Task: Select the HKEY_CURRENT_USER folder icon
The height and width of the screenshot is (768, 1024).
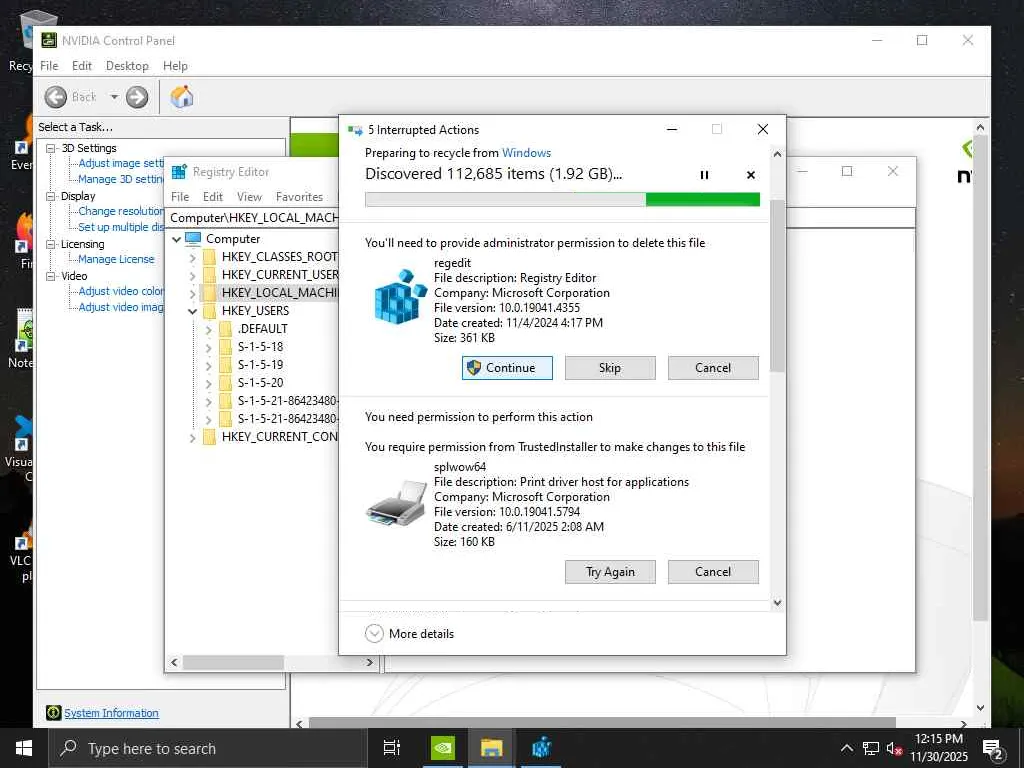Action: point(209,275)
